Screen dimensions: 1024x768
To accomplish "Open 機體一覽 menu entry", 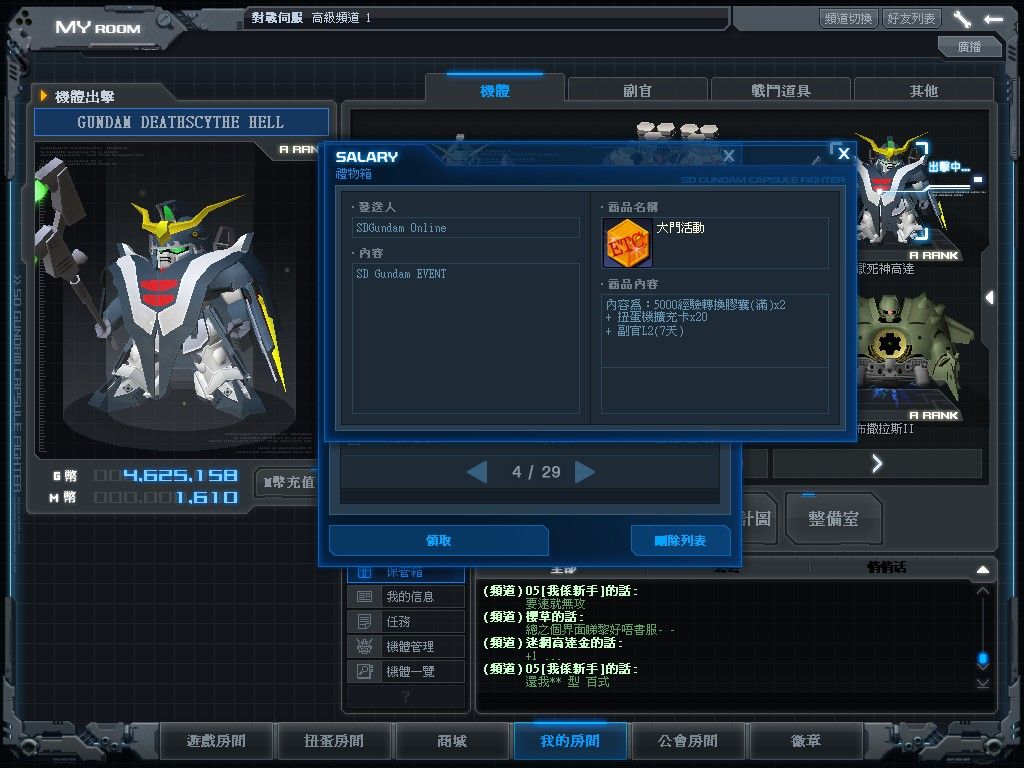I will click(406, 671).
